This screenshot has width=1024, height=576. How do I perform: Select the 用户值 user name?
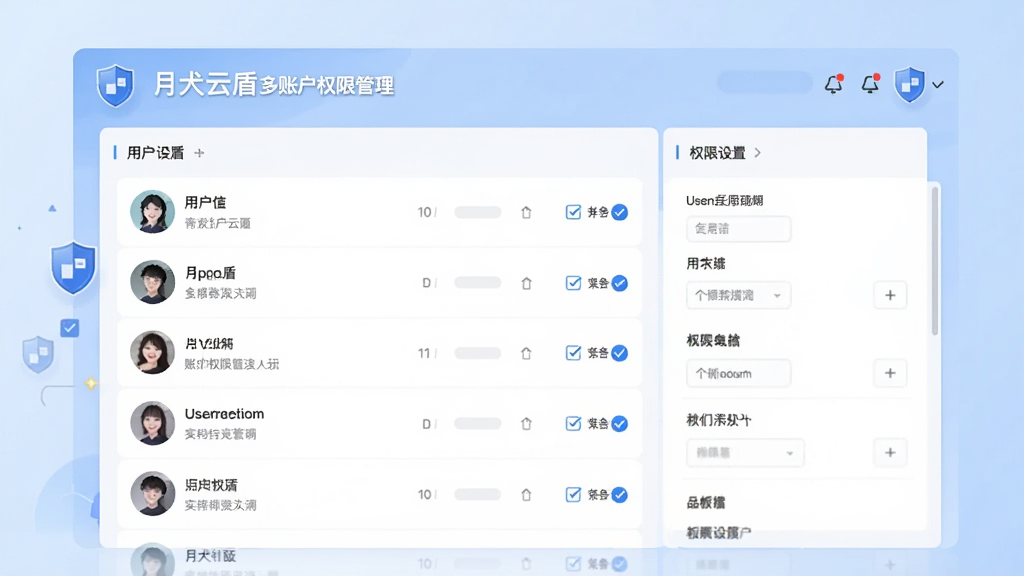[x=205, y=202]
